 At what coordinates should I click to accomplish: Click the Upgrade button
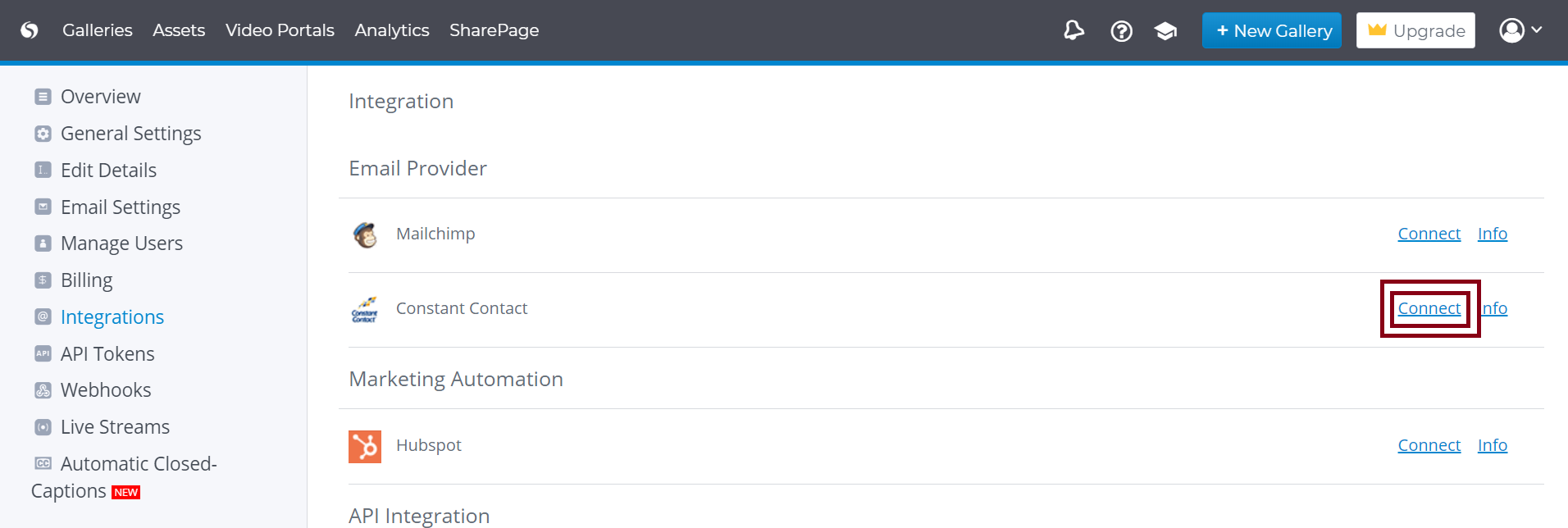tap(1415, 30)
